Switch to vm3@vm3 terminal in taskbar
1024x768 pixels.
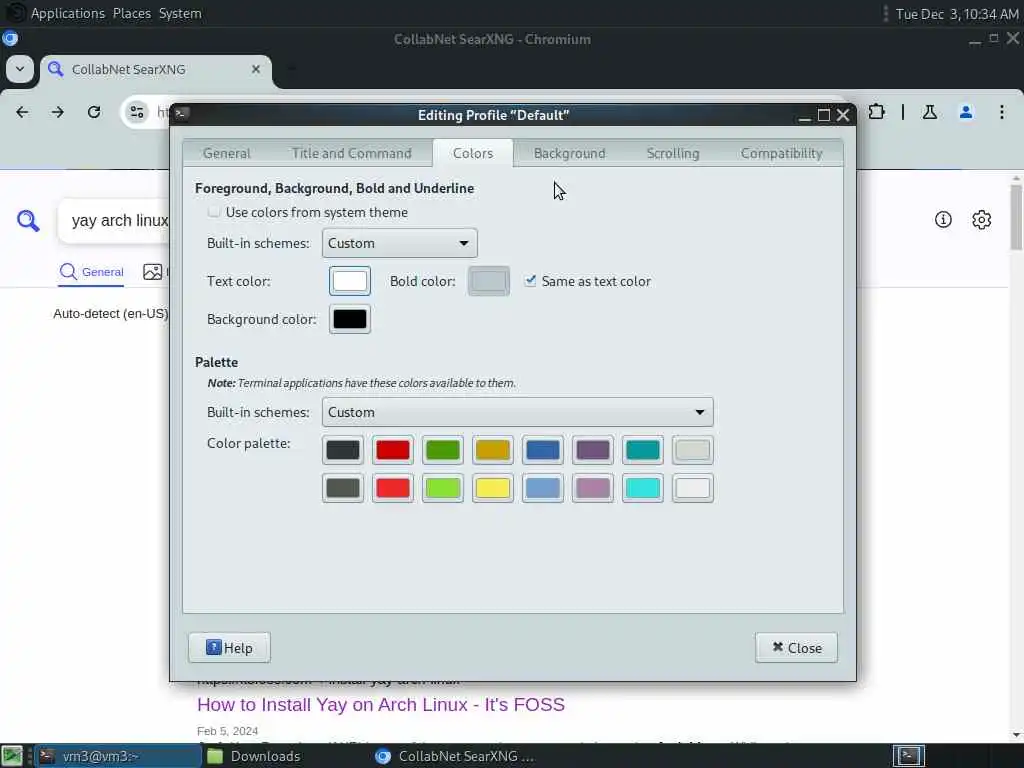[x=118, y=756]
